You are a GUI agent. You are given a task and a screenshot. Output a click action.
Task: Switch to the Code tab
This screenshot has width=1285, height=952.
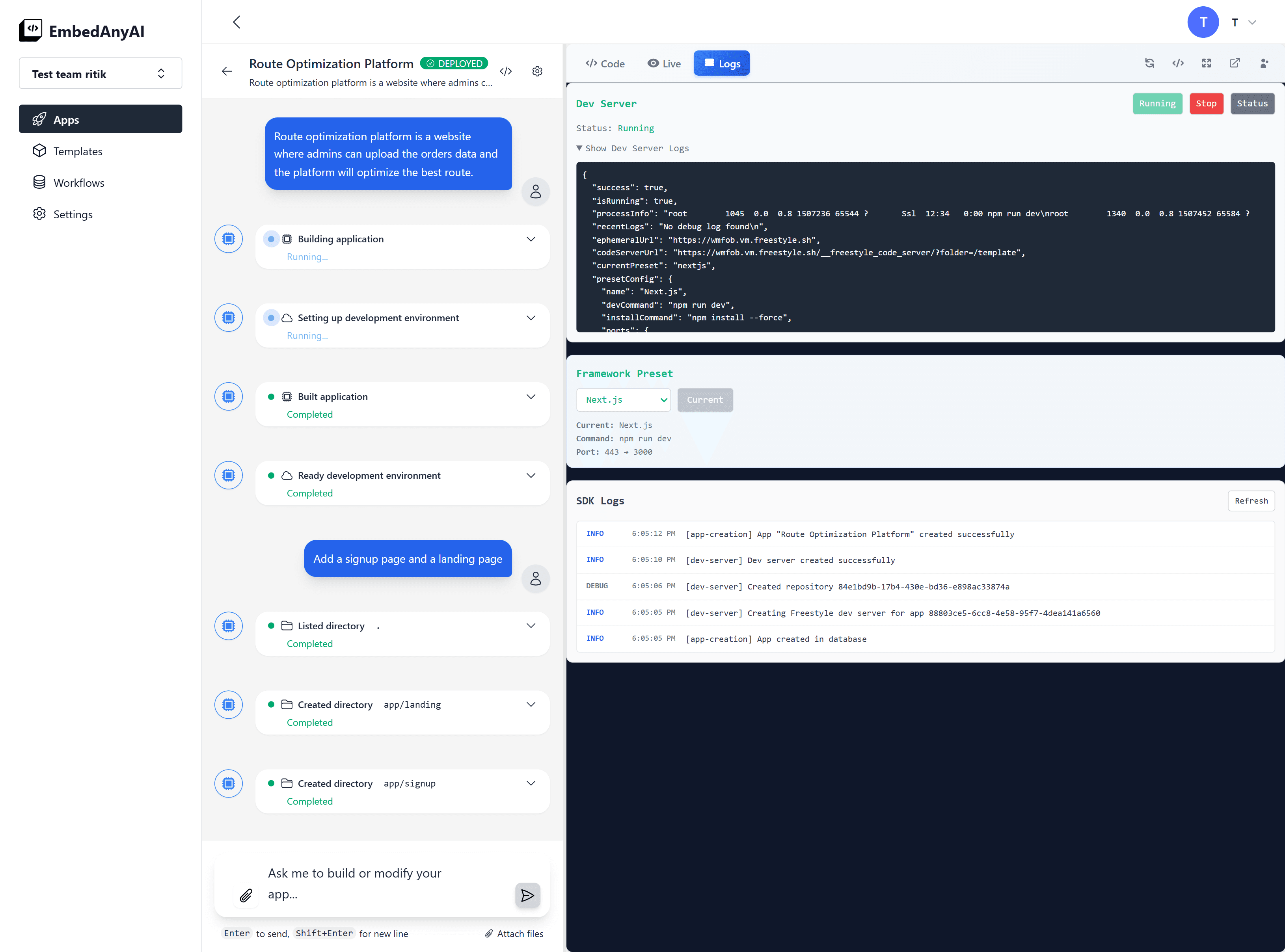605,63
